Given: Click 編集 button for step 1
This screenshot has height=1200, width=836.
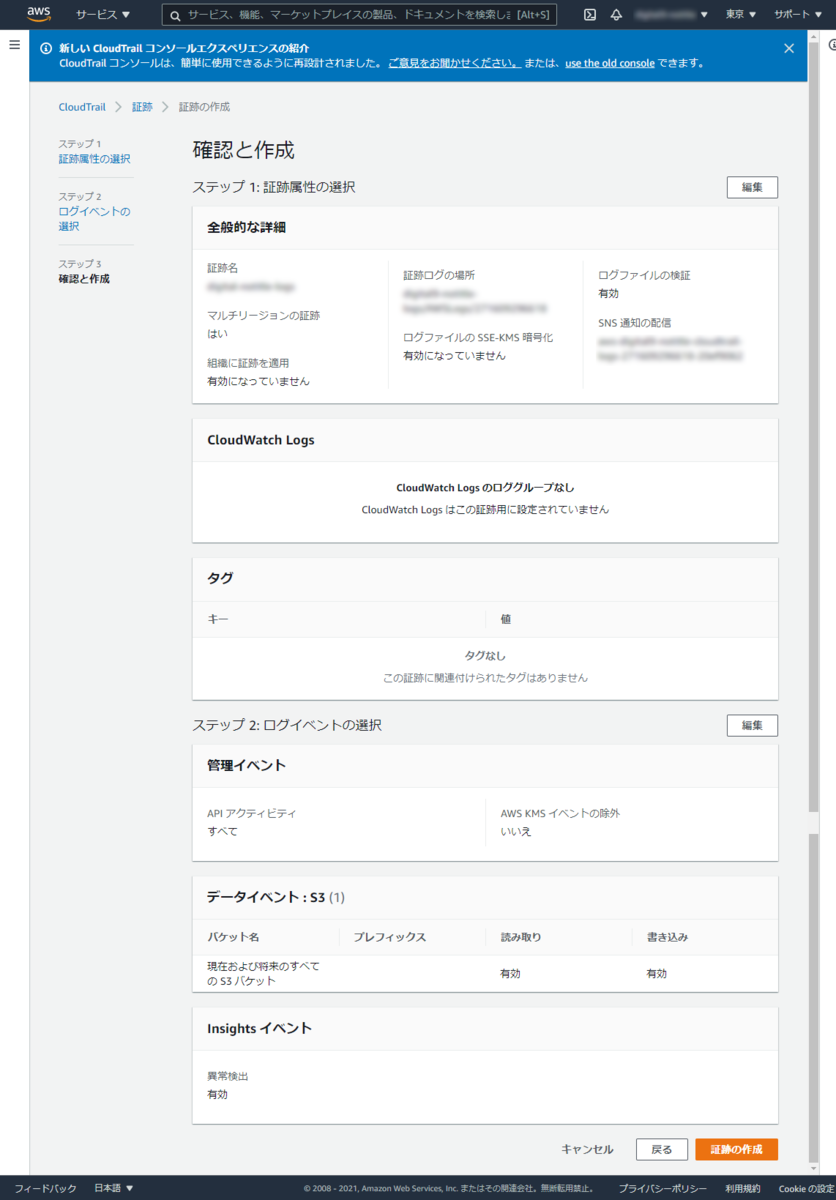Looking at the screenshot, I should 752,187.
